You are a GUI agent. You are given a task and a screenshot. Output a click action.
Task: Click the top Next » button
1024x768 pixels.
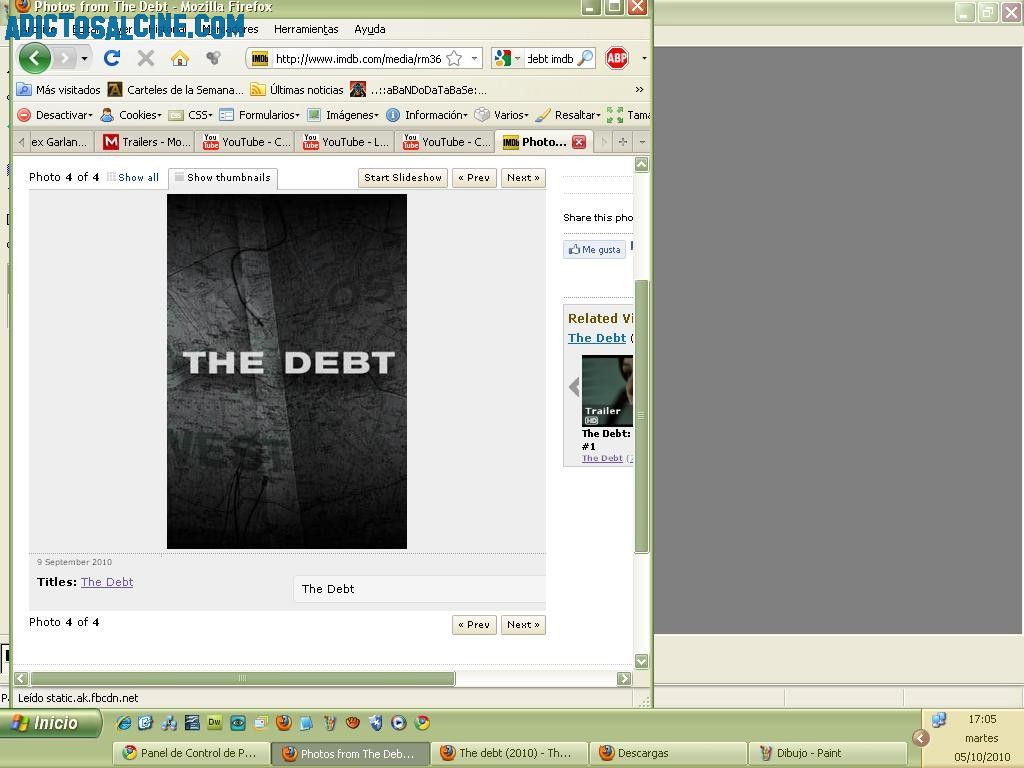click(523, 178)
